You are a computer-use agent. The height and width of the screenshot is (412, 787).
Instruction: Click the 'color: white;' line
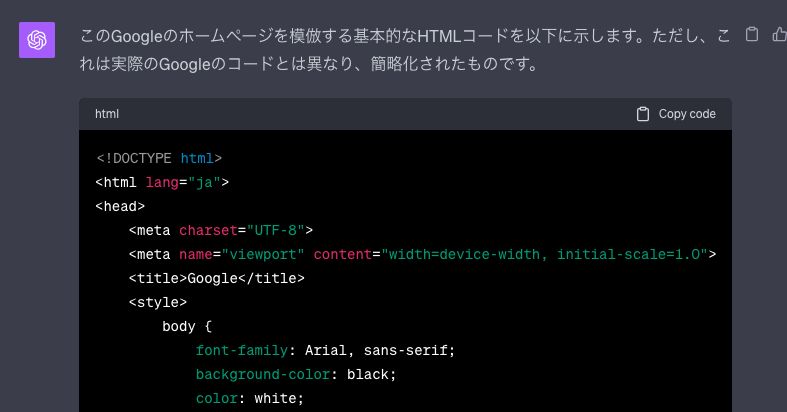250,398
